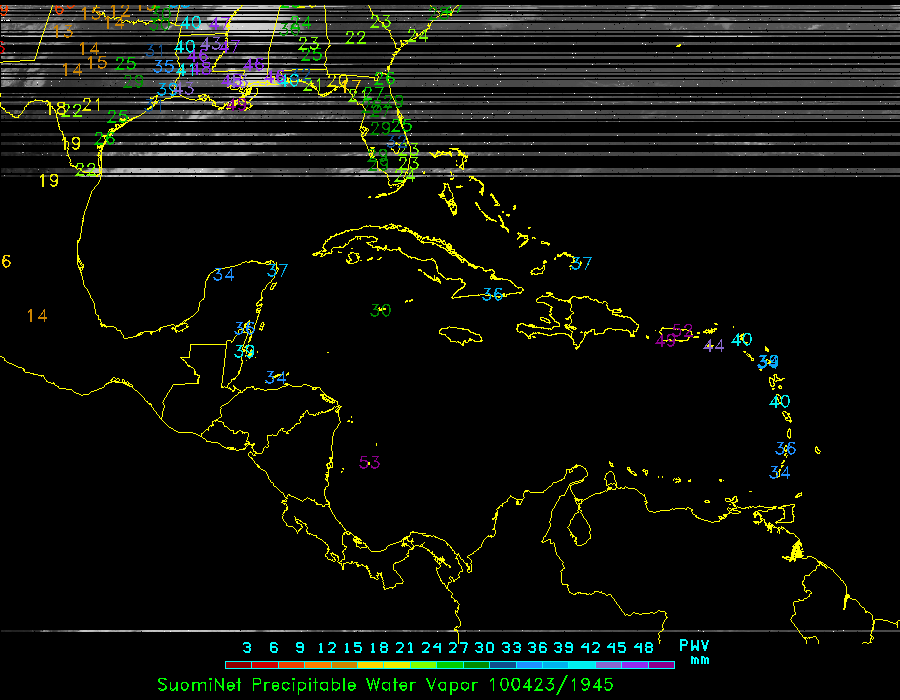Click the blue 37 reading near Turks and Caicos
Image resolution: width=900 pixels, height=700 pixels.
coord(581,264)
